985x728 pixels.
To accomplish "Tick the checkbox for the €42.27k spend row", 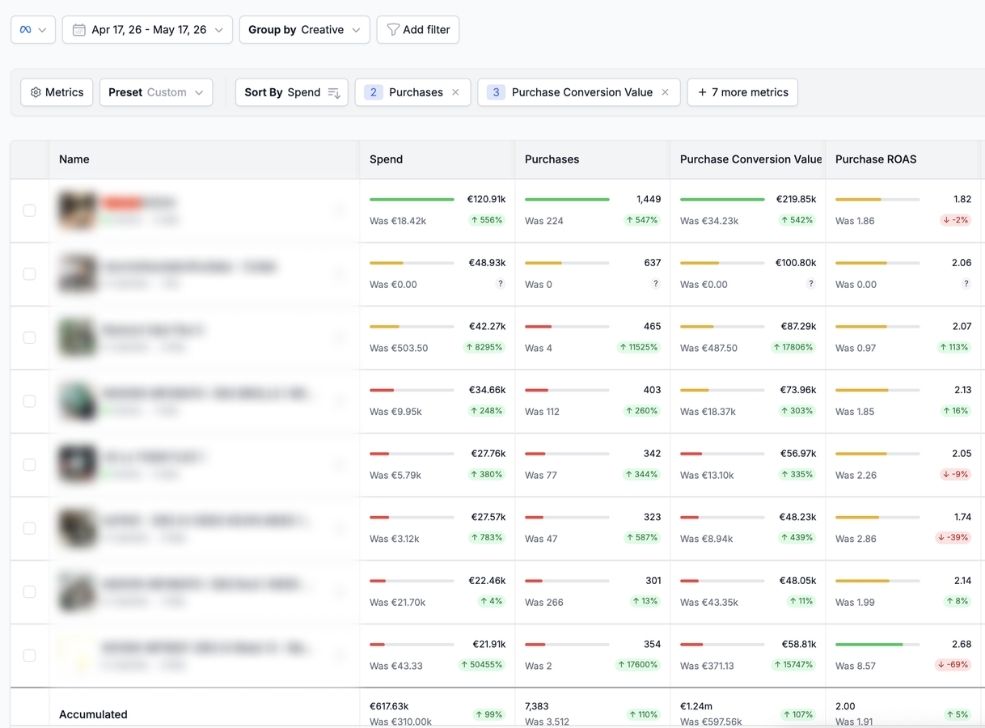I will (30, 337).
